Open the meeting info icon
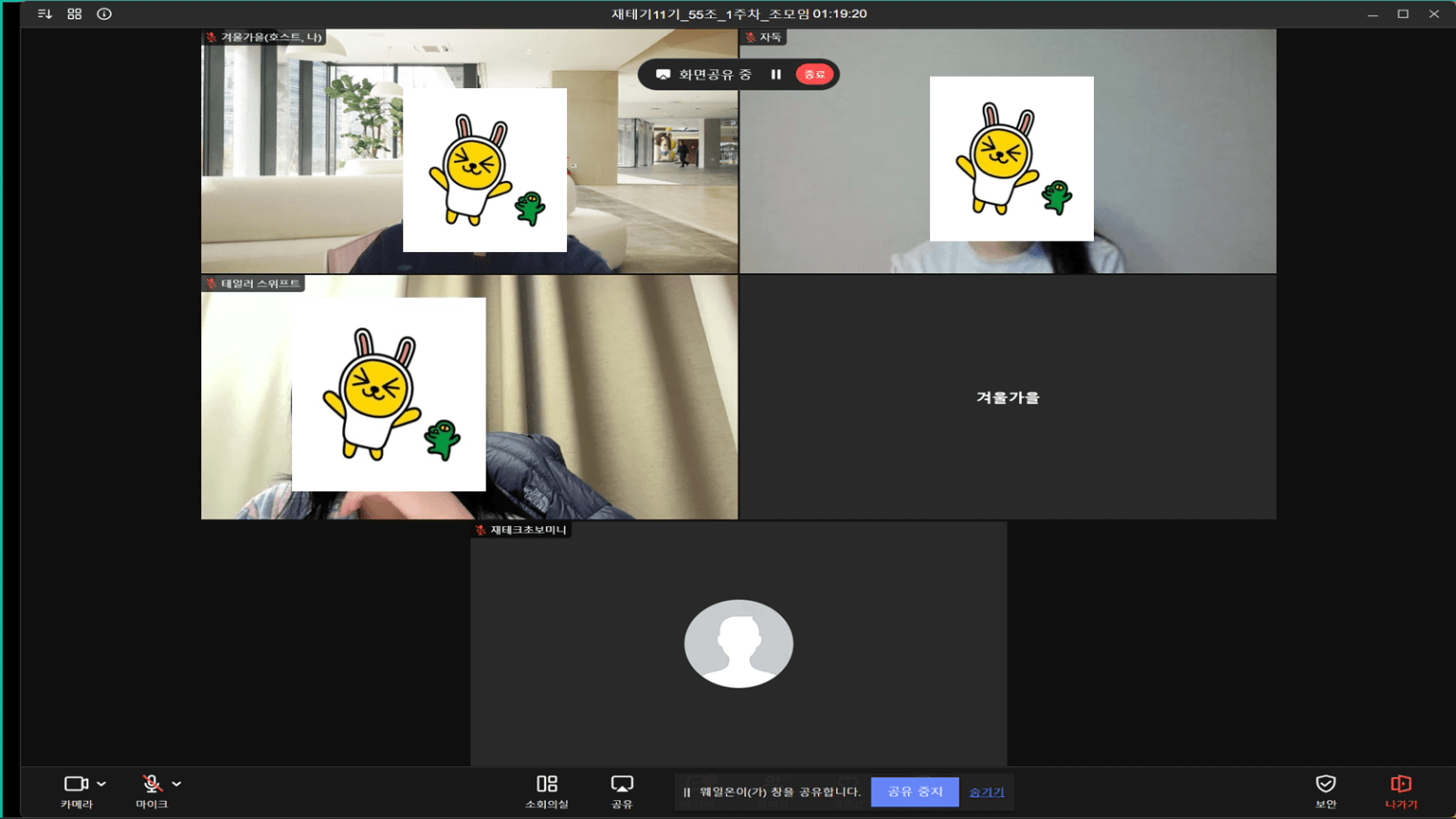This screenshot has height=819, width=1456. (x=104, y=14)
